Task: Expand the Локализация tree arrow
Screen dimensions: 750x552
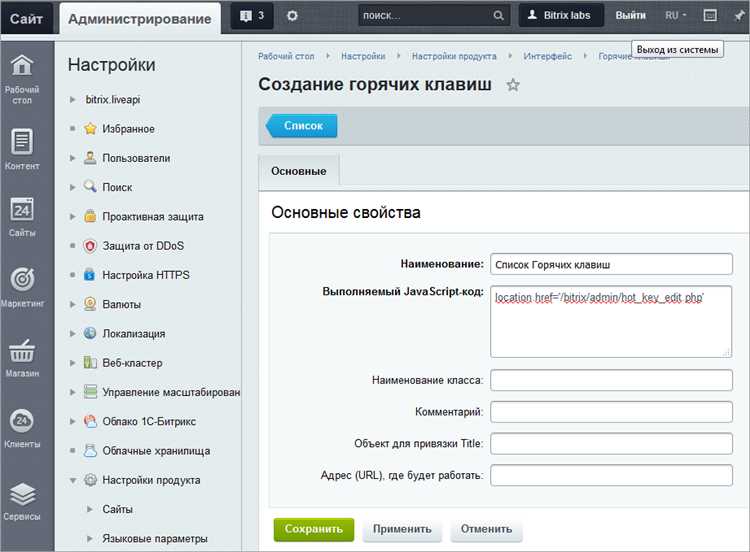Action: pyautogui.click(x=73, y=333)
